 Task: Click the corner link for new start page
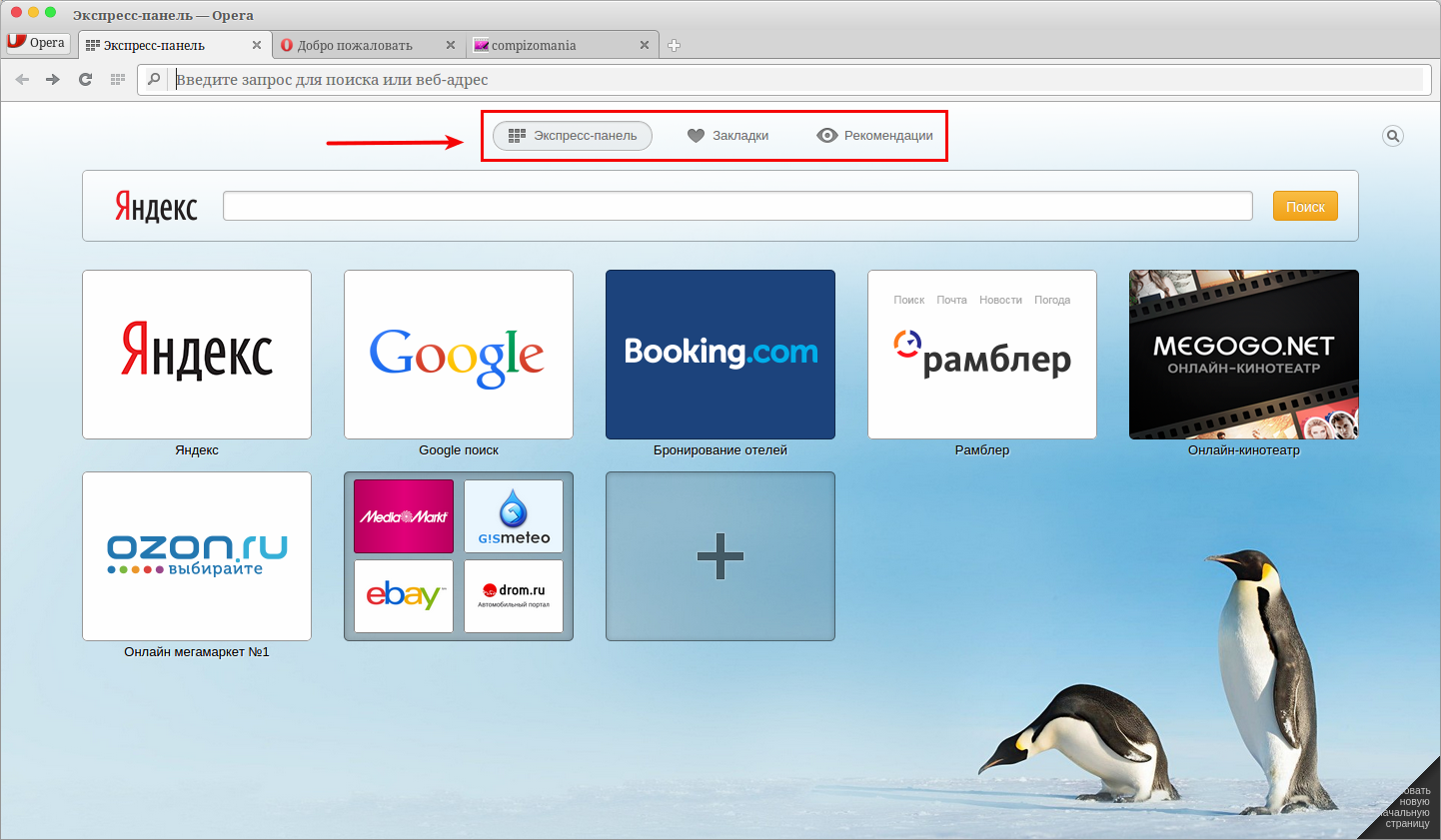1407,806
